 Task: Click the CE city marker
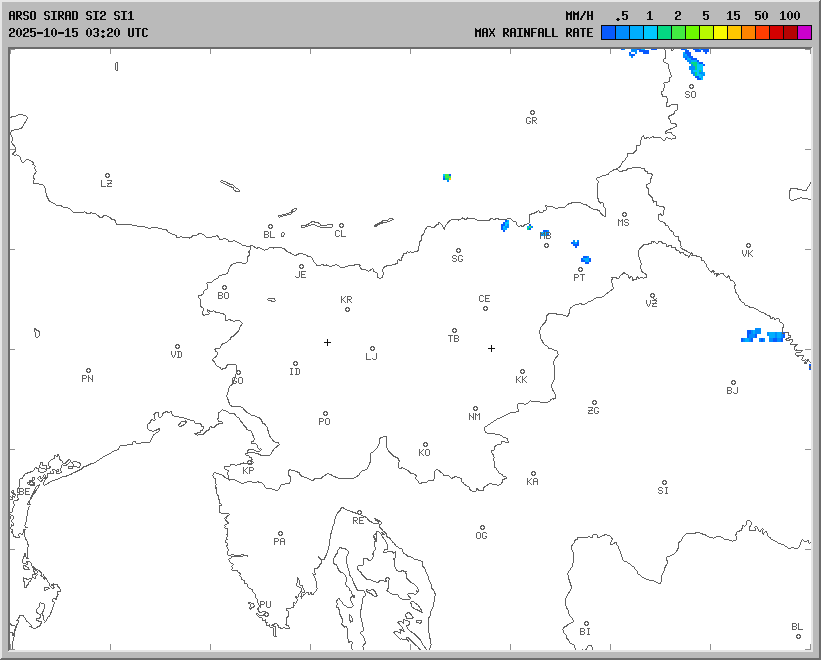pyautogui.click(x=485, y=308)
